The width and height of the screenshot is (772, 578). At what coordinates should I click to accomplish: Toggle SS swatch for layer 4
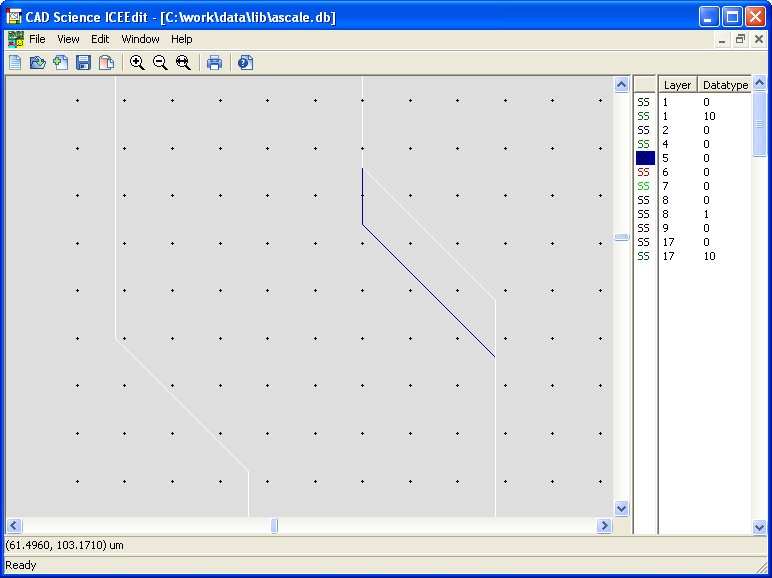tap(644, 144)
